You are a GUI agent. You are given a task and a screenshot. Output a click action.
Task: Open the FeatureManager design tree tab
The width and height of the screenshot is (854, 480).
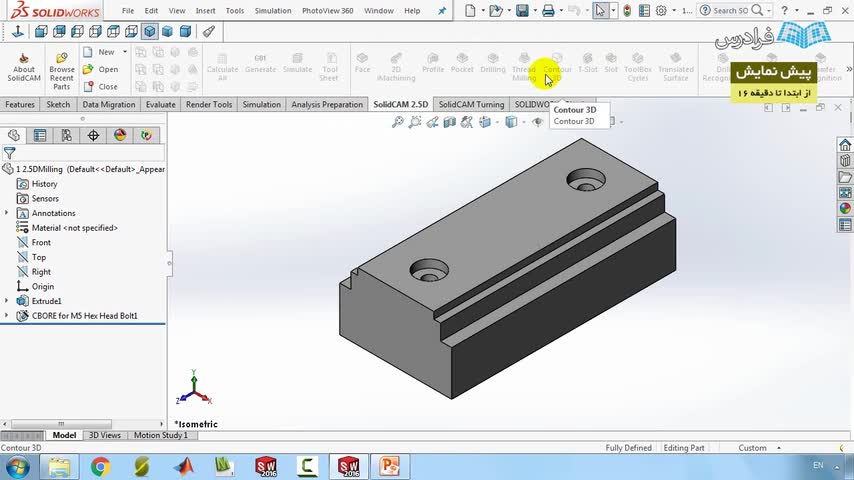(14, 135)
